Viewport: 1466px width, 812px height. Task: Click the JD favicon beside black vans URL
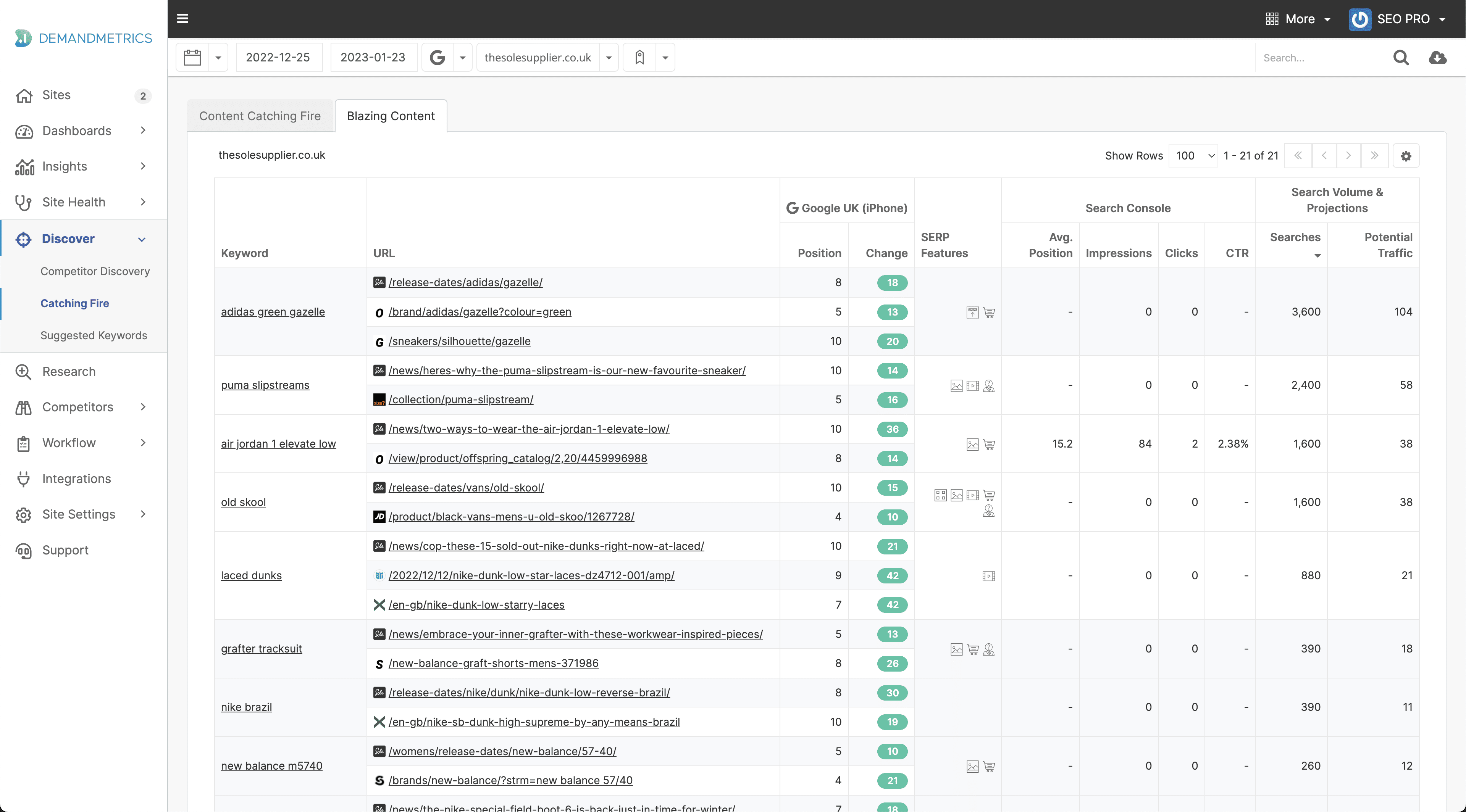(x=379, y=516)
